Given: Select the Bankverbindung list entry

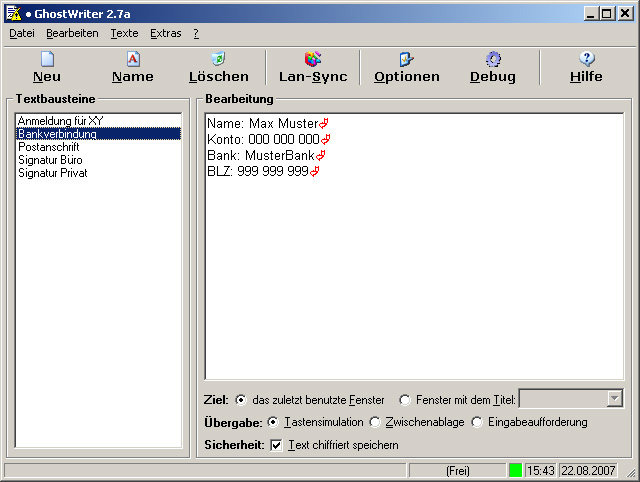Looking at the screenshot, I should [98, 134].
